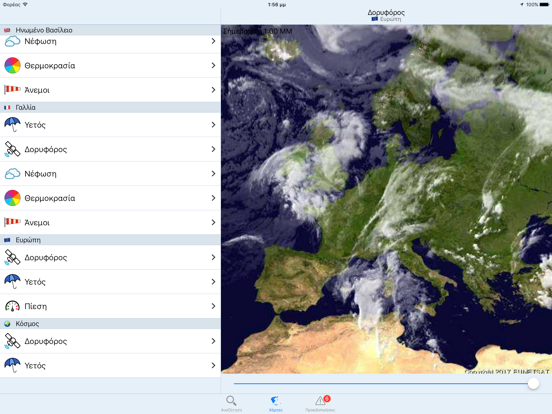The image size is (552, 414).
Task: Select the Υετός label in the Κόσμος section
Action: coord(35,366)
